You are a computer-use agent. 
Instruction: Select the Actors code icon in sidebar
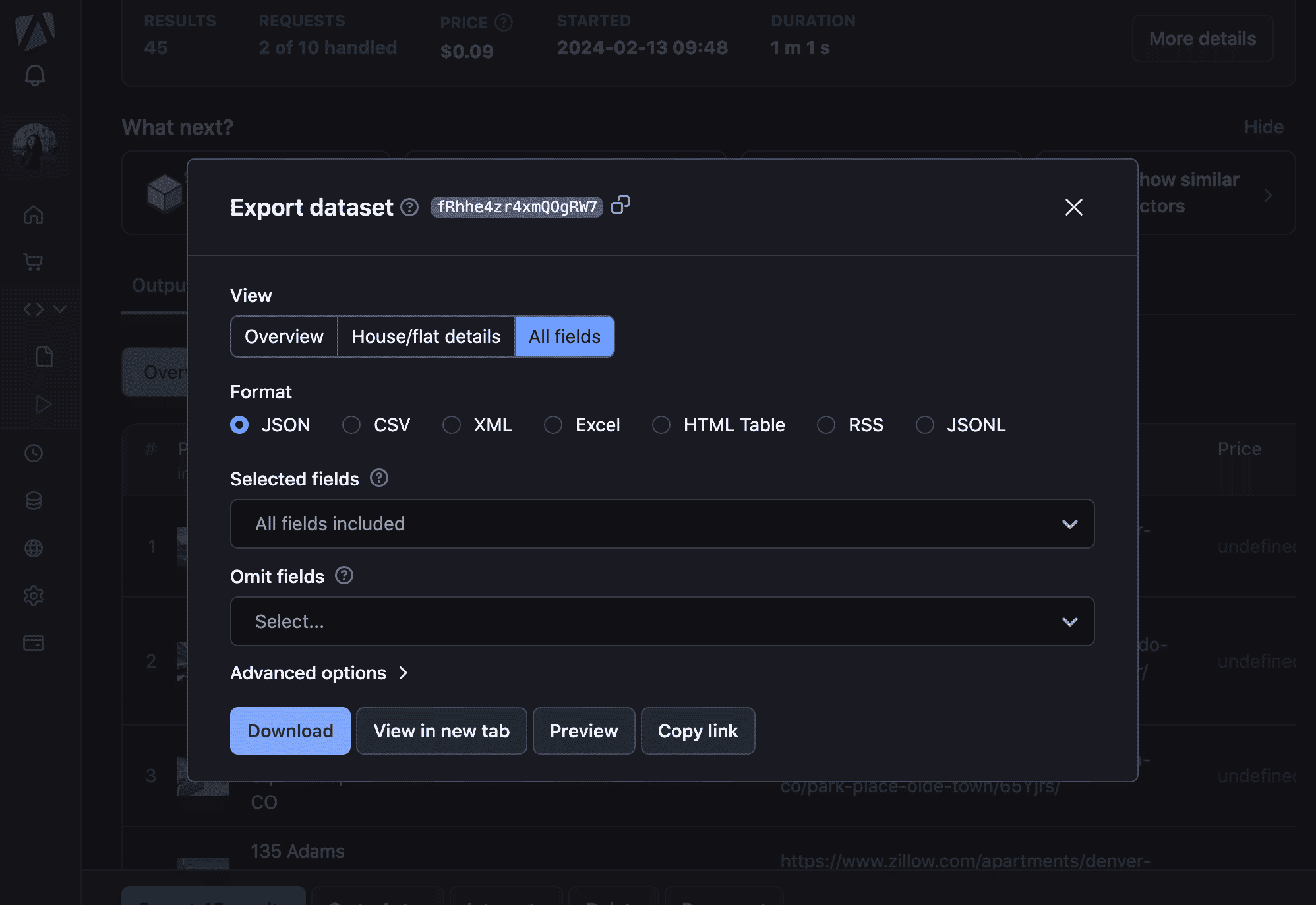(x=34, y=309)
